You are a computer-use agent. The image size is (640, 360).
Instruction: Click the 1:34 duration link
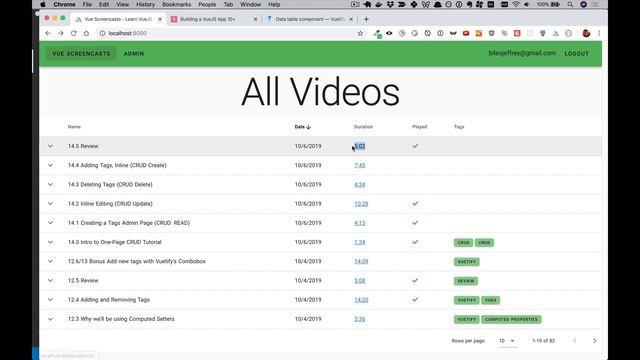coord(360,242)
